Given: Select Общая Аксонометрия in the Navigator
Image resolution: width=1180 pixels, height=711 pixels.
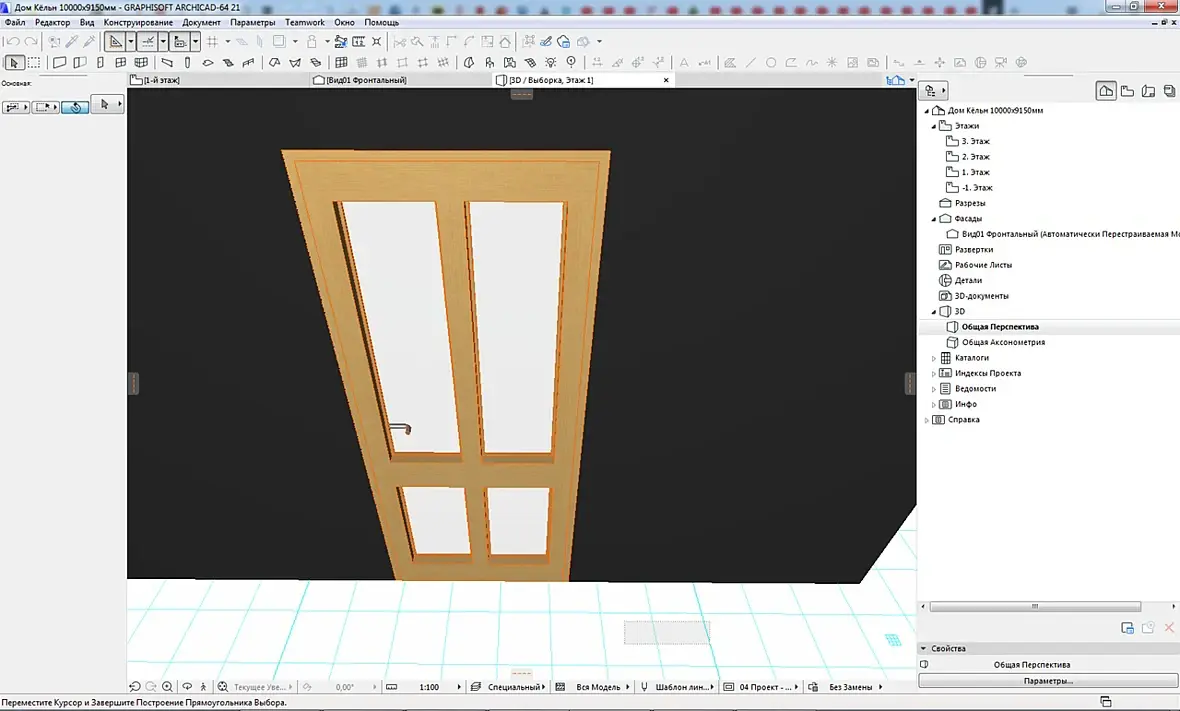Looking at the screenshot, I should click(x=1003, y=342).
